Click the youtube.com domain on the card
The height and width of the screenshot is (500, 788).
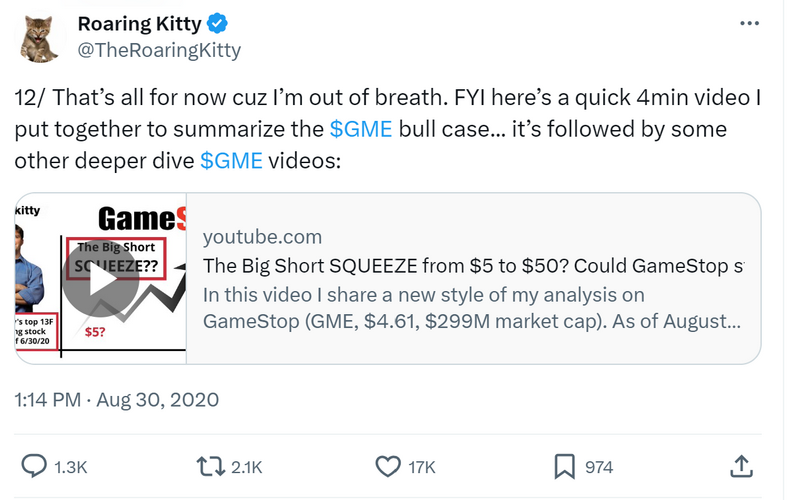coord(262,237)
